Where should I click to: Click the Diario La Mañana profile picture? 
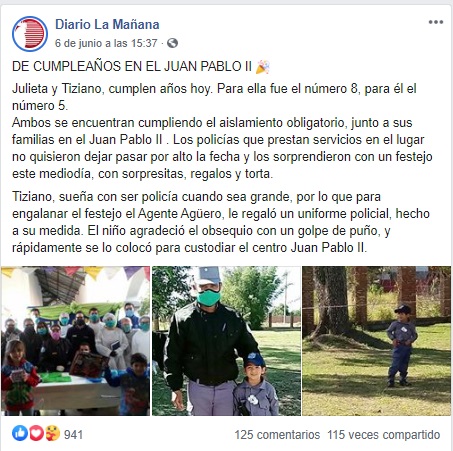(30, 34)
